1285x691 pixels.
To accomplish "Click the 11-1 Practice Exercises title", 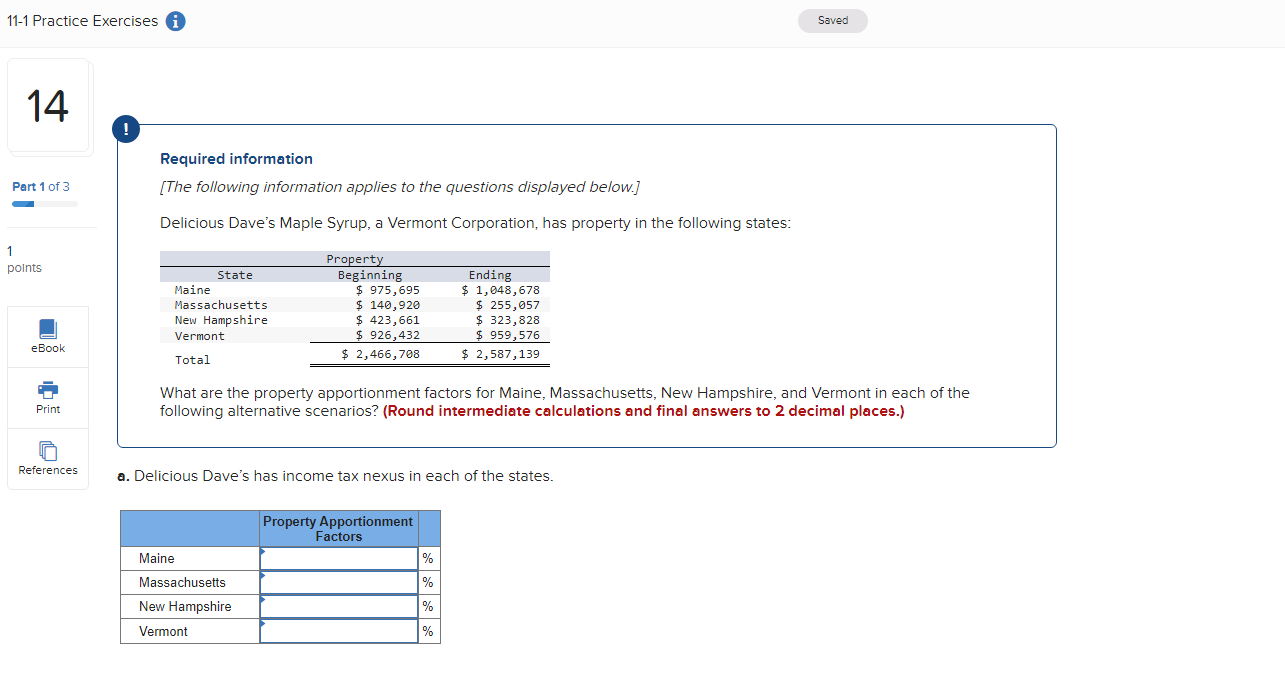I will (x=82, y=21).
